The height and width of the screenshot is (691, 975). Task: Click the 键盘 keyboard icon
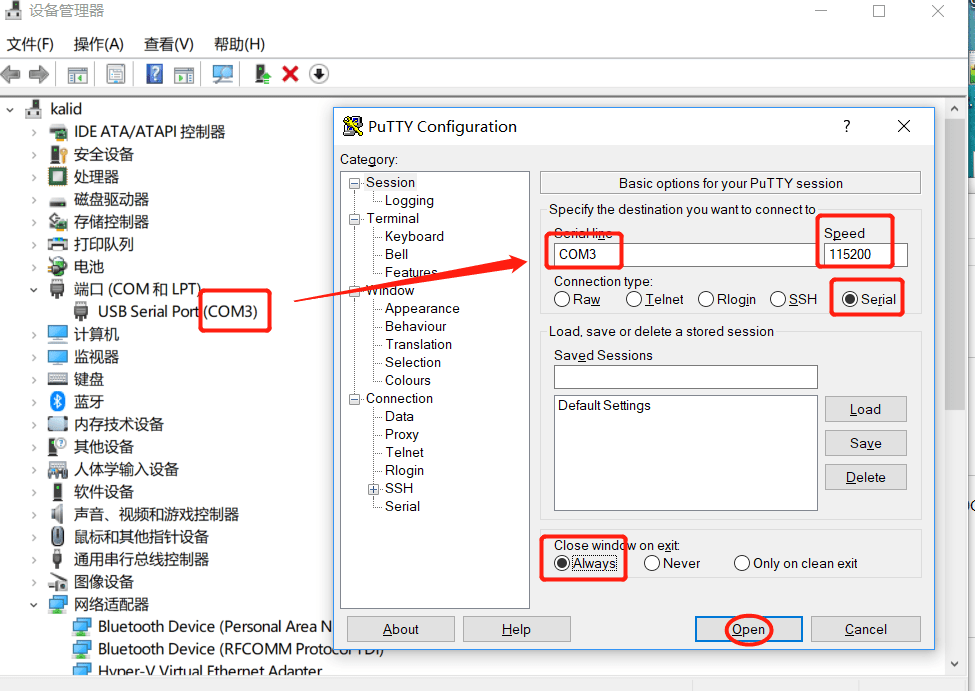tap(57, 379)
